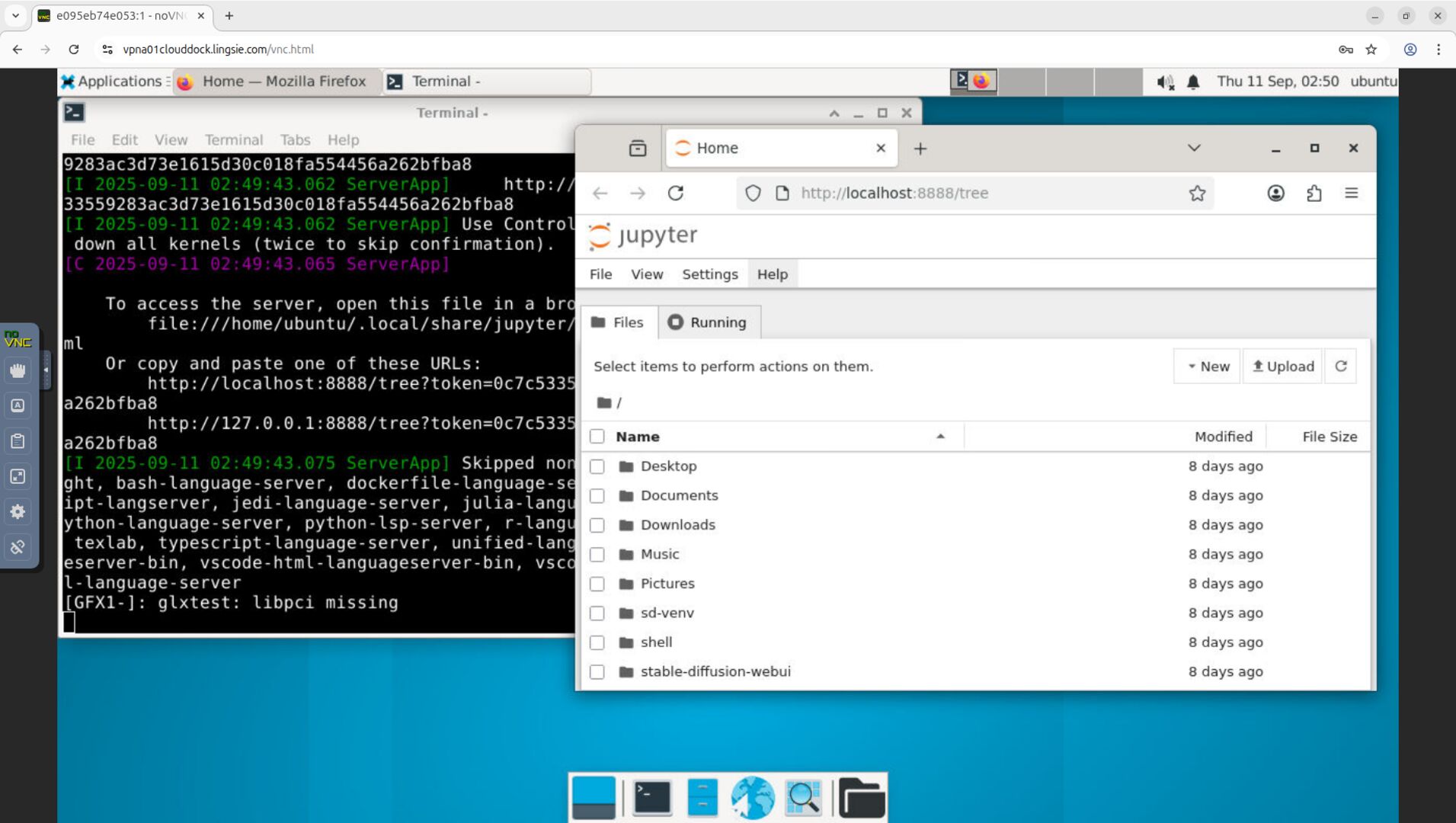This screenshot has width=1456, height=823.
Task: Open the New dropdown in Jupyter
Action: (1207, 366)
